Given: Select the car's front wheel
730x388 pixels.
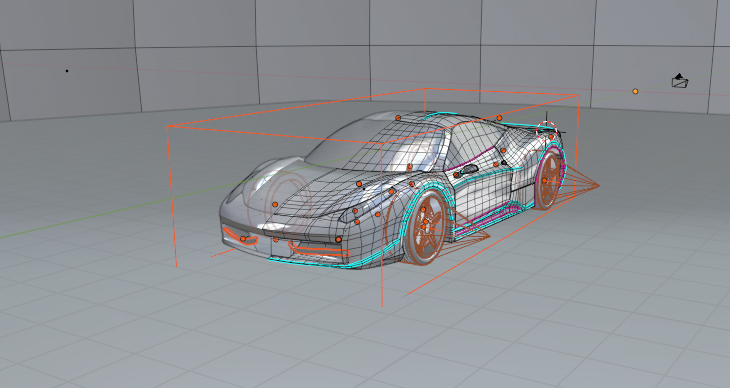Looking at the screenshot, I should coord(427,227).
